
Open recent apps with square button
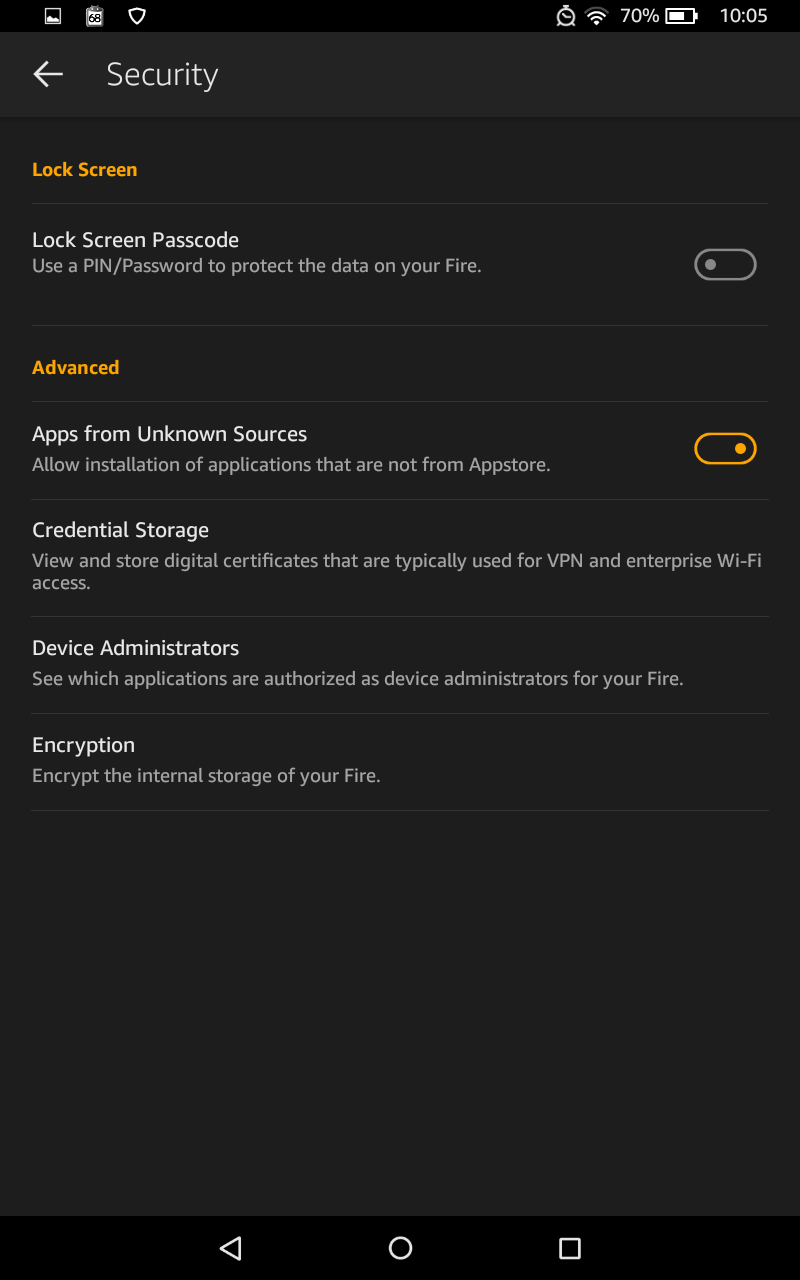[569, 1247]
